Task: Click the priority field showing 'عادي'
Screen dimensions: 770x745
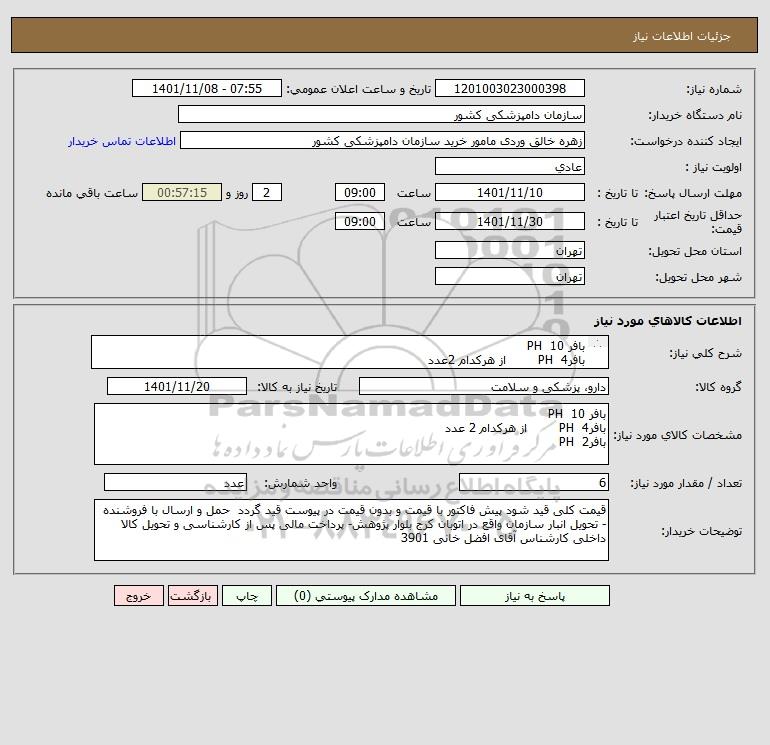Action: 510,166
